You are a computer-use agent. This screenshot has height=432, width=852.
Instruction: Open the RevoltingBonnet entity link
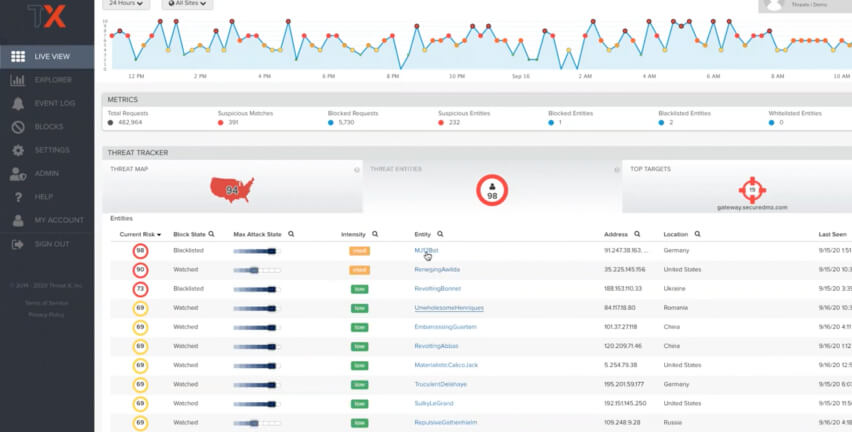click(437, 289)
